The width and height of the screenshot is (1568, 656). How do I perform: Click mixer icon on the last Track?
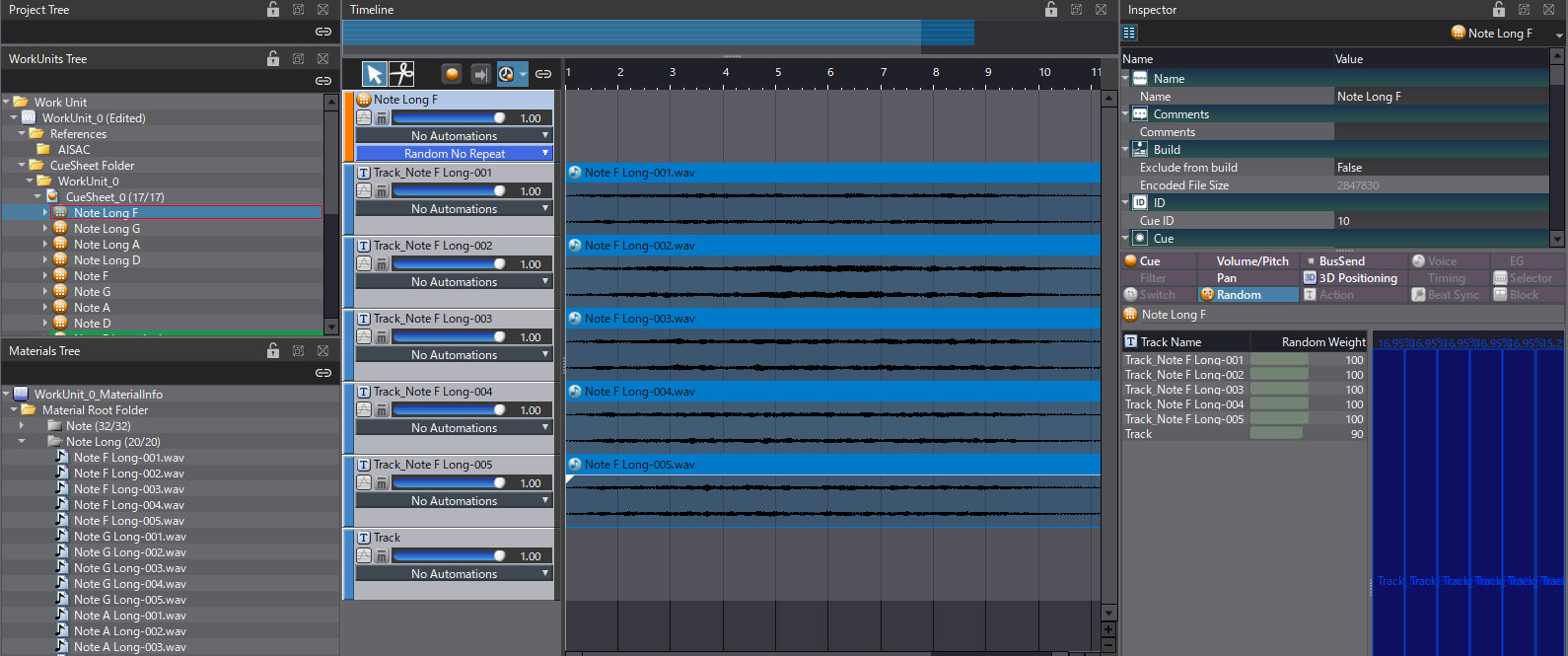click(x=382, y=555)
